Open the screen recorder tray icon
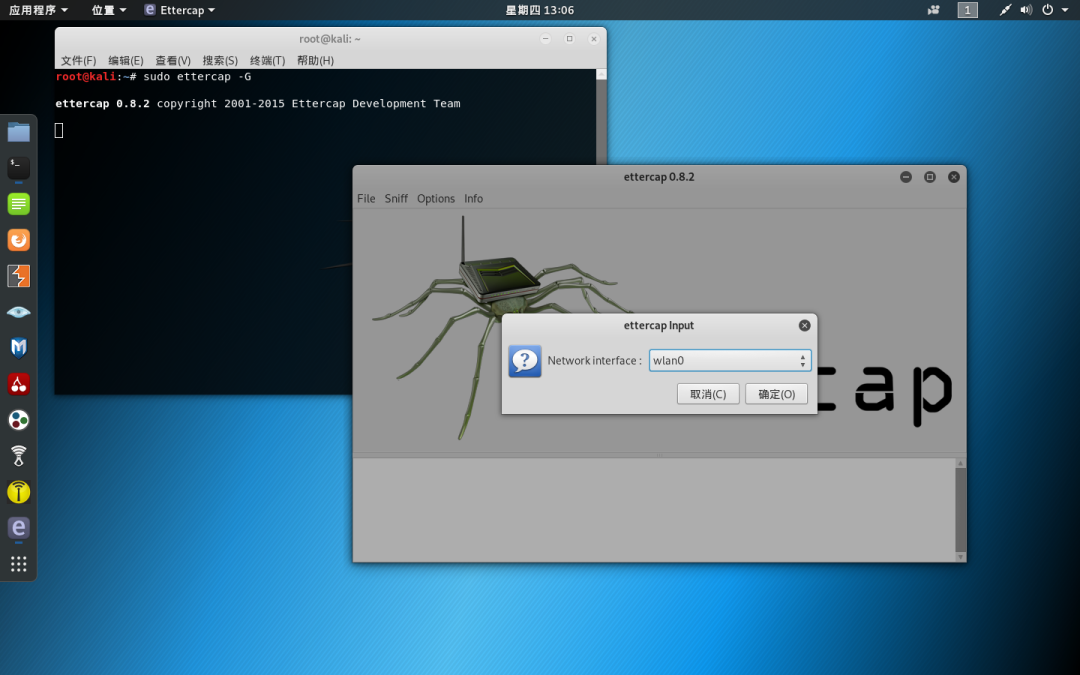Viewport: 1080px width, 675px height. (x=934, y=10)
